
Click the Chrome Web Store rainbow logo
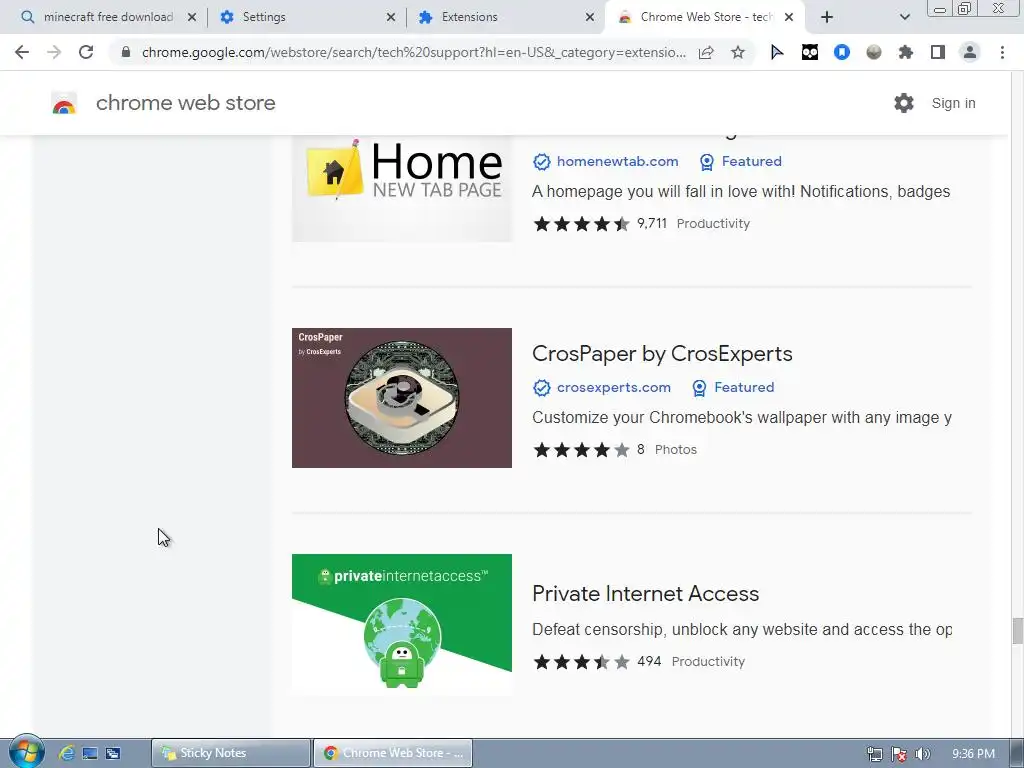point(64,103)
